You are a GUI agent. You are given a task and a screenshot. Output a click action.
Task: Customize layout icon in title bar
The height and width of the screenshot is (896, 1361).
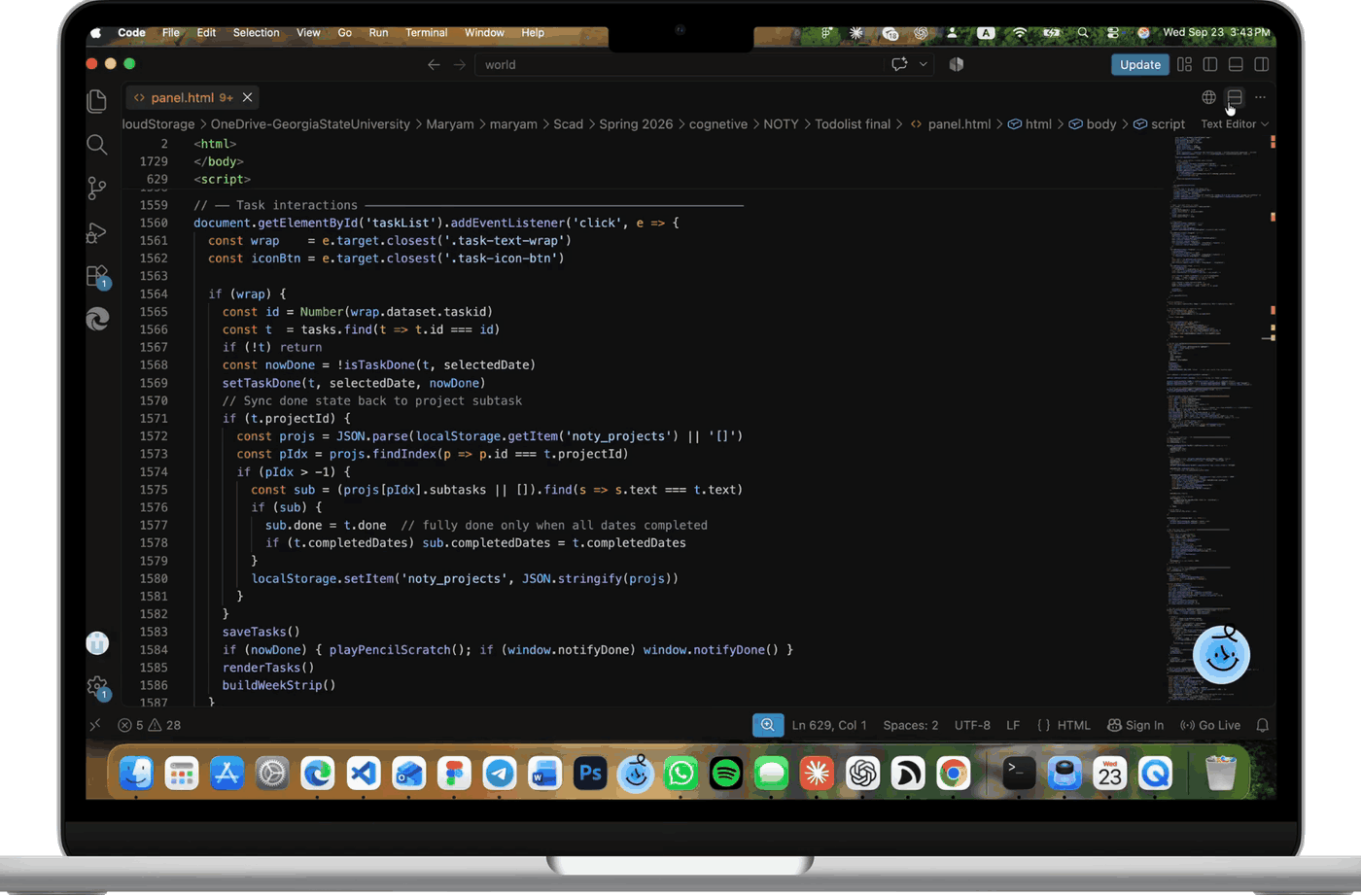1184,64
